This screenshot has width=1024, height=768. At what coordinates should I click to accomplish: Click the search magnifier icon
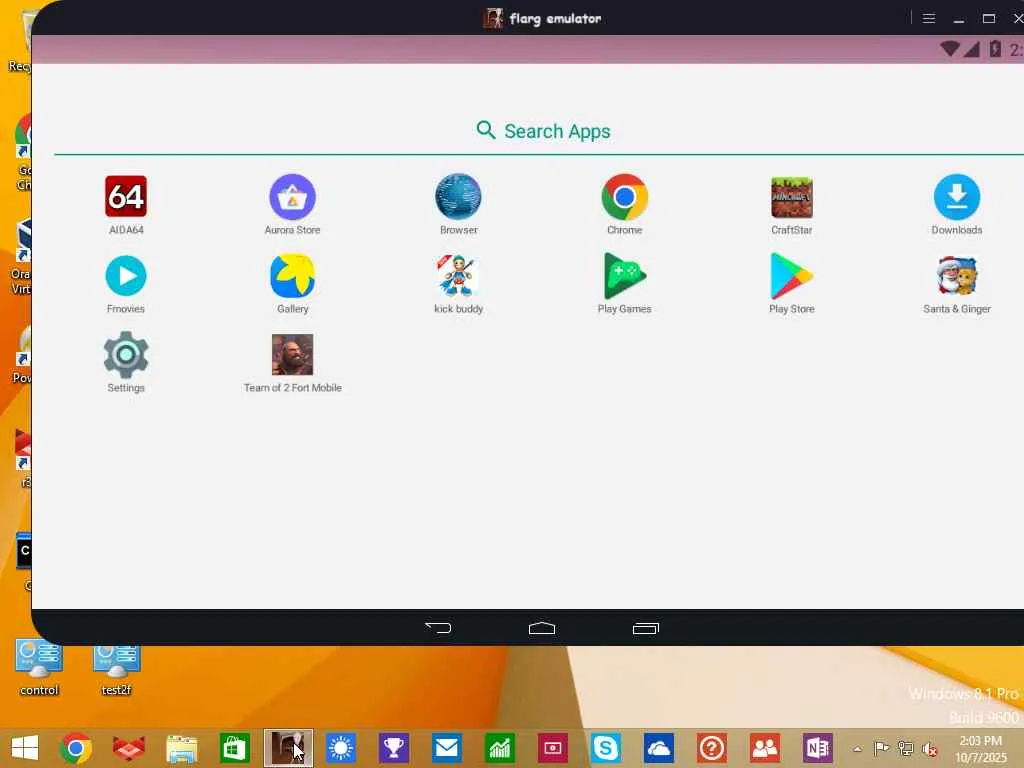click(486, 130)
